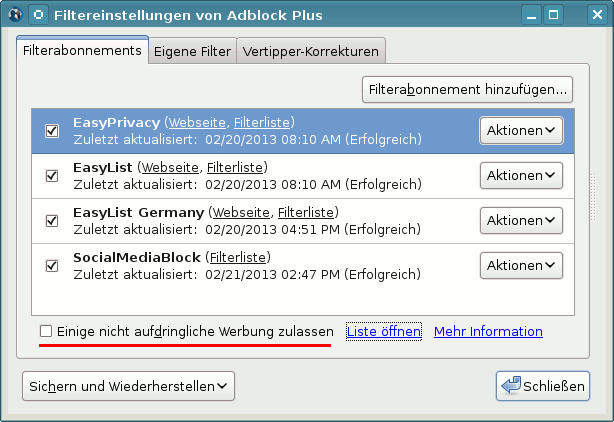Open EasyPrivacy Webseite link

point(197,123)
